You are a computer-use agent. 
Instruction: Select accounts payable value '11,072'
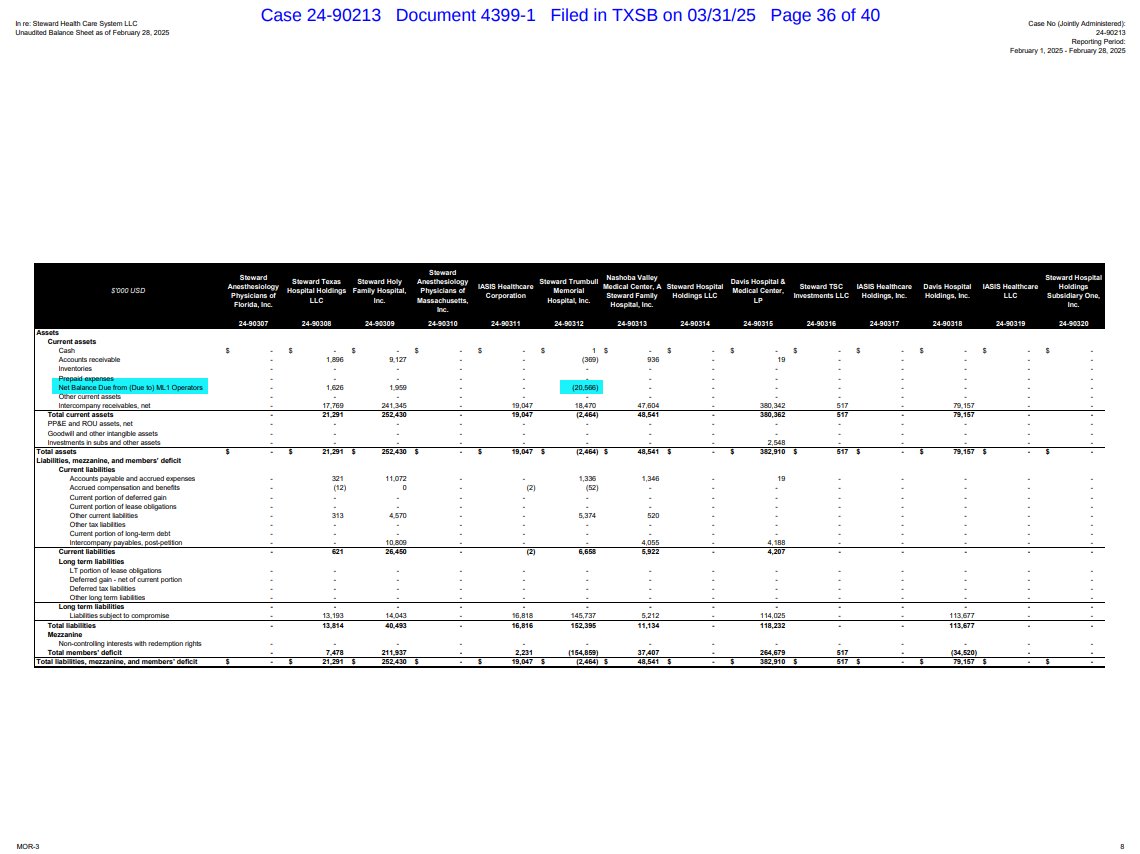396,479
